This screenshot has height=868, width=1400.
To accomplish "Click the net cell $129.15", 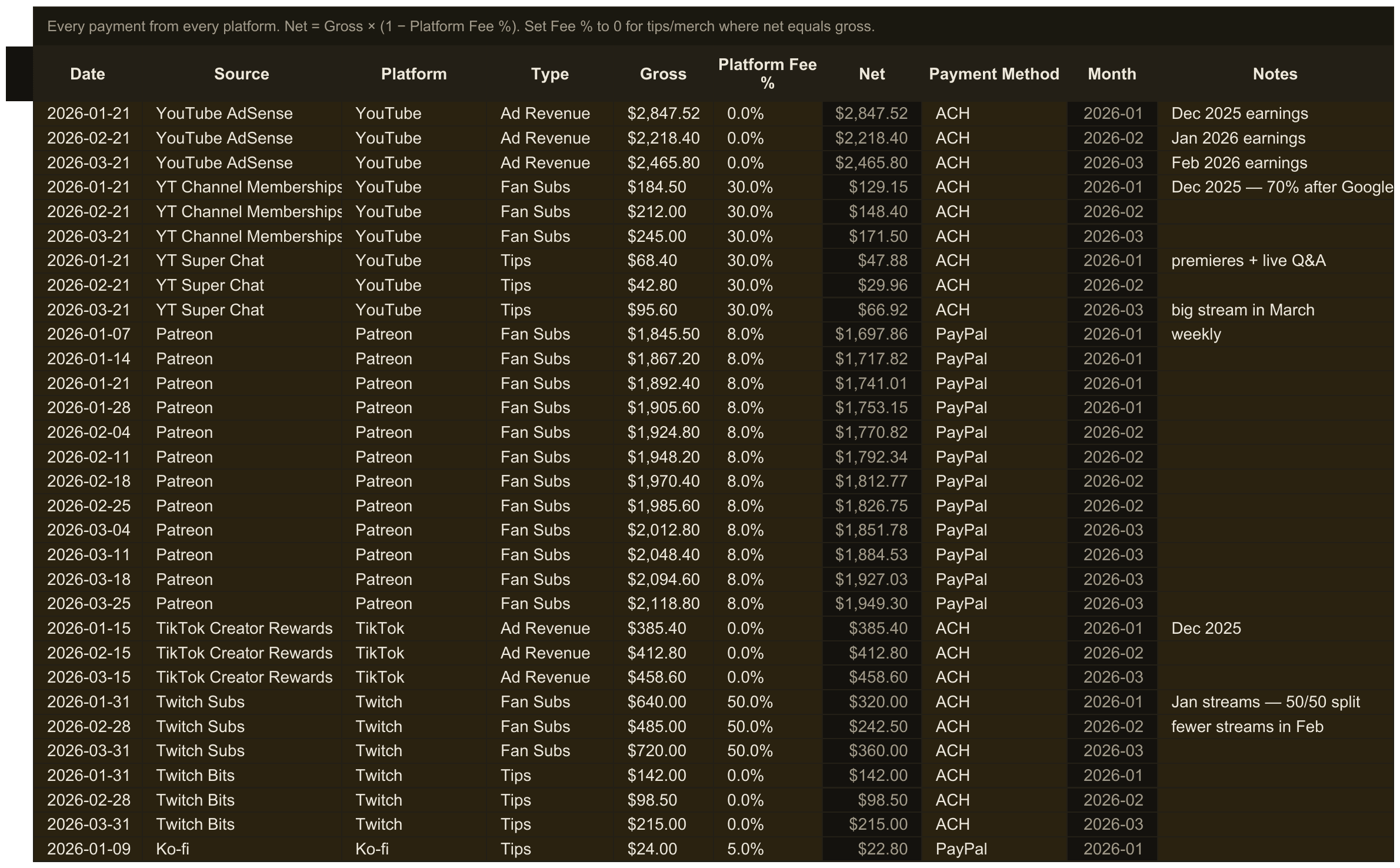I will pos(872,187).
